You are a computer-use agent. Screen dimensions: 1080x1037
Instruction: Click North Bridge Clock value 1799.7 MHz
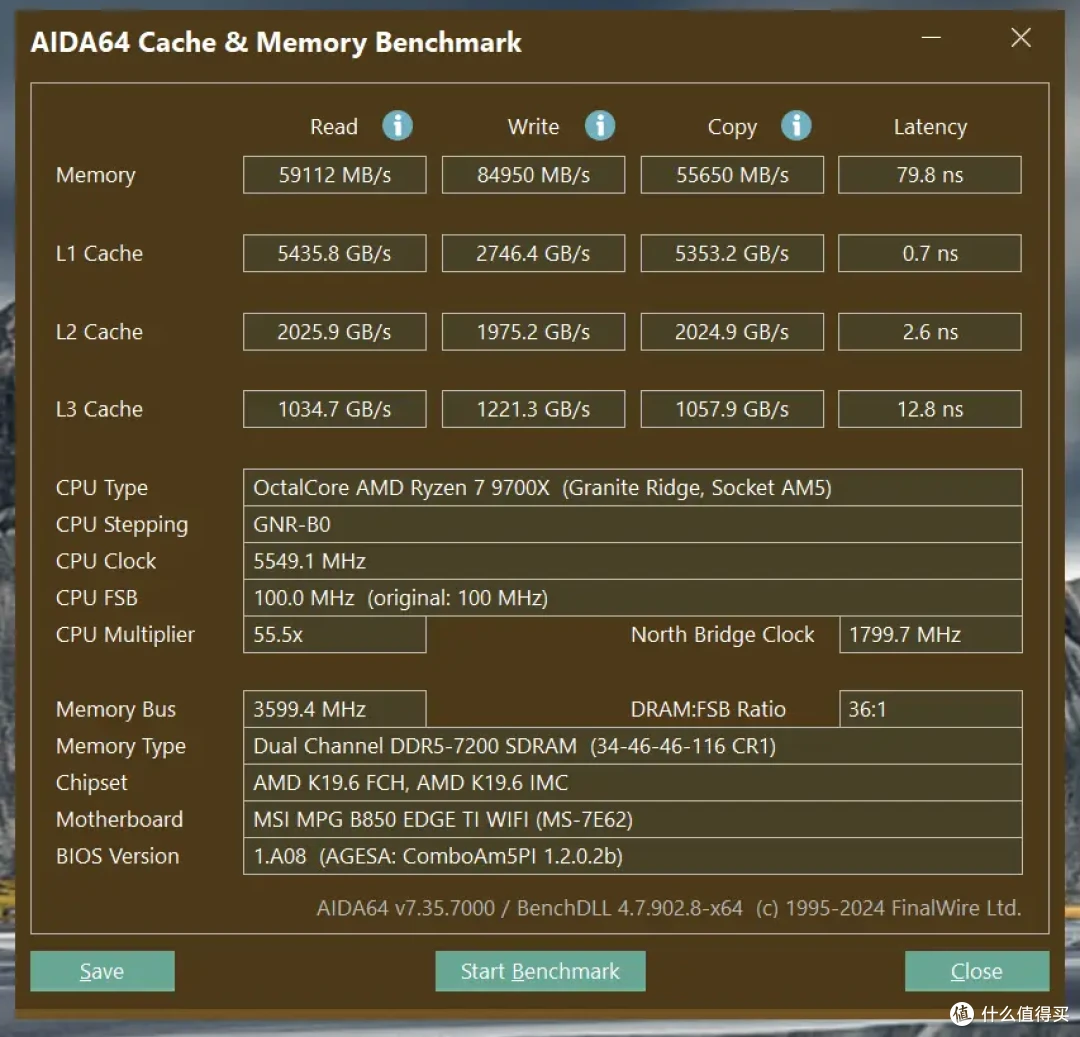pyautogui.click(x=931, y=634)
